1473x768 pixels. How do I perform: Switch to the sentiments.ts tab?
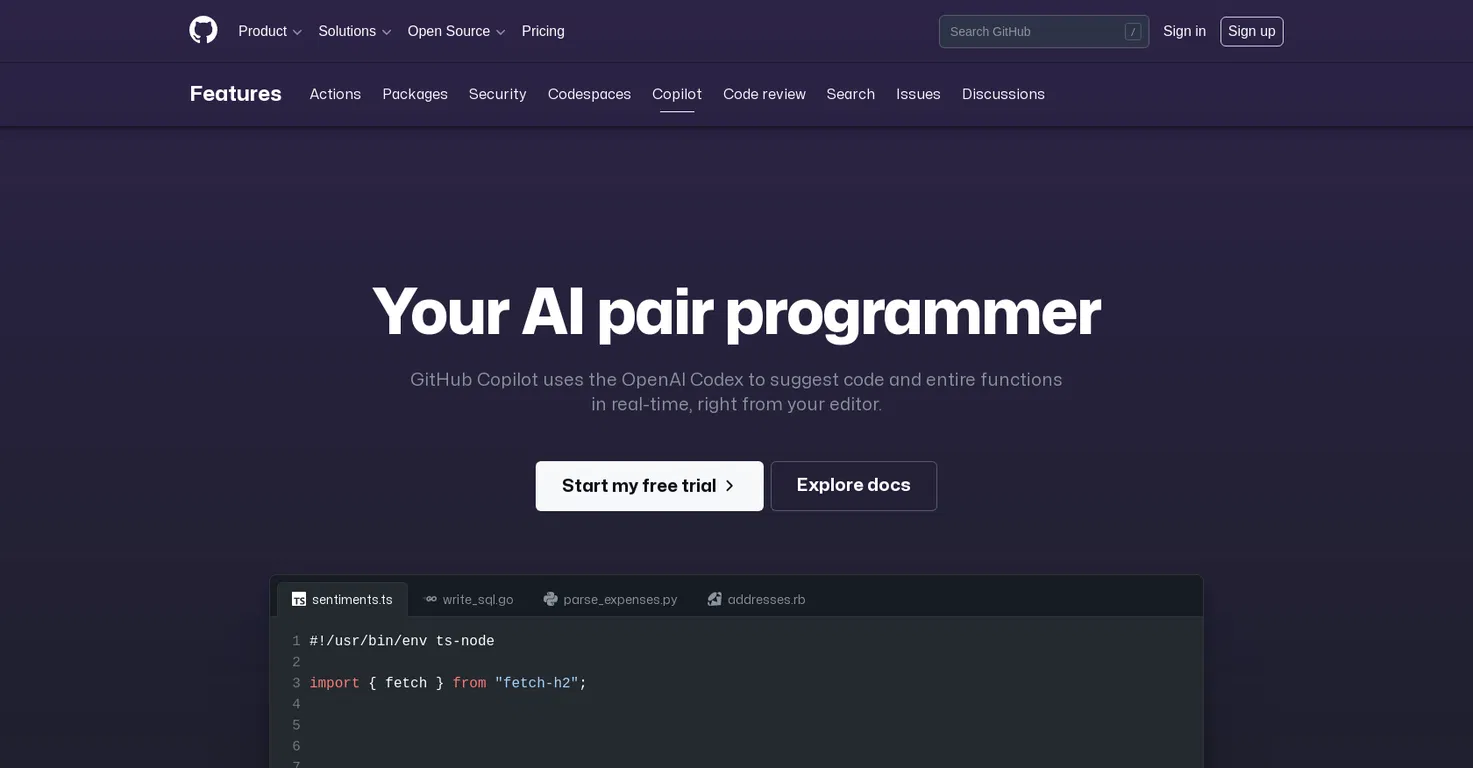(342, 599)
